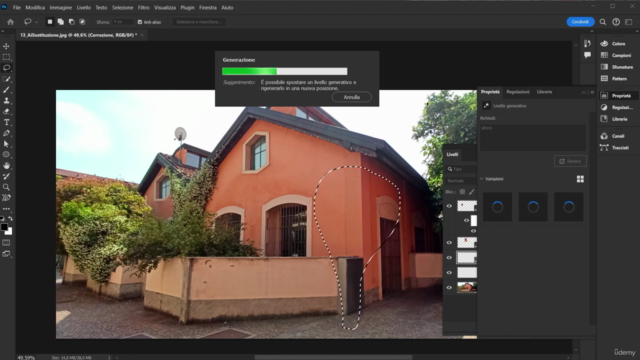Open the Modifica menu
The width and height of the screenshot is (640, 360).
click(x=35, y=7)
